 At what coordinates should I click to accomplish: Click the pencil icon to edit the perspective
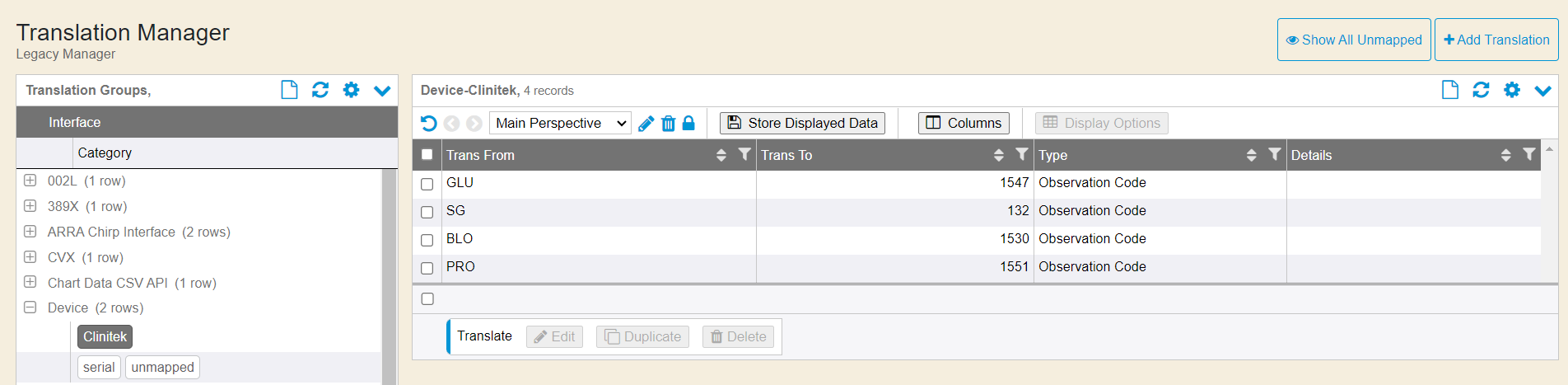pyautogui.click(x=646, y=124)
